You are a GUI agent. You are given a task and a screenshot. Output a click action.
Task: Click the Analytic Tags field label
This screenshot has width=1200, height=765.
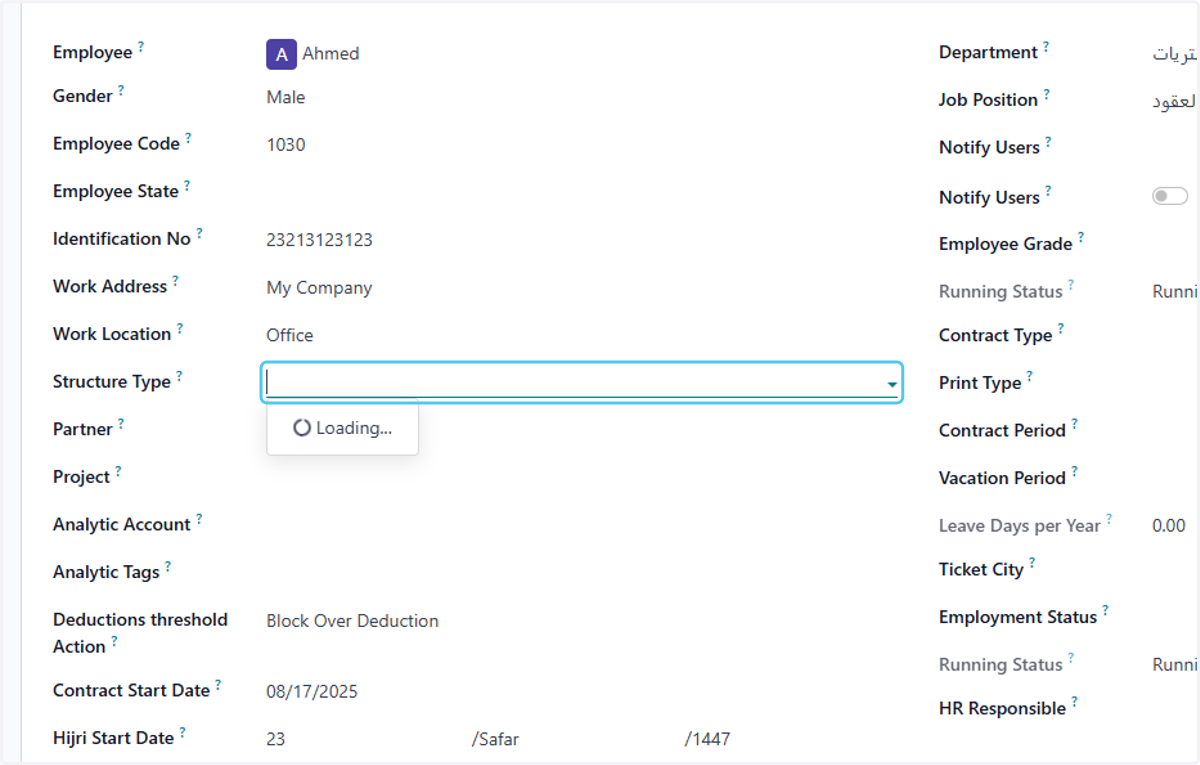[106, 573]
